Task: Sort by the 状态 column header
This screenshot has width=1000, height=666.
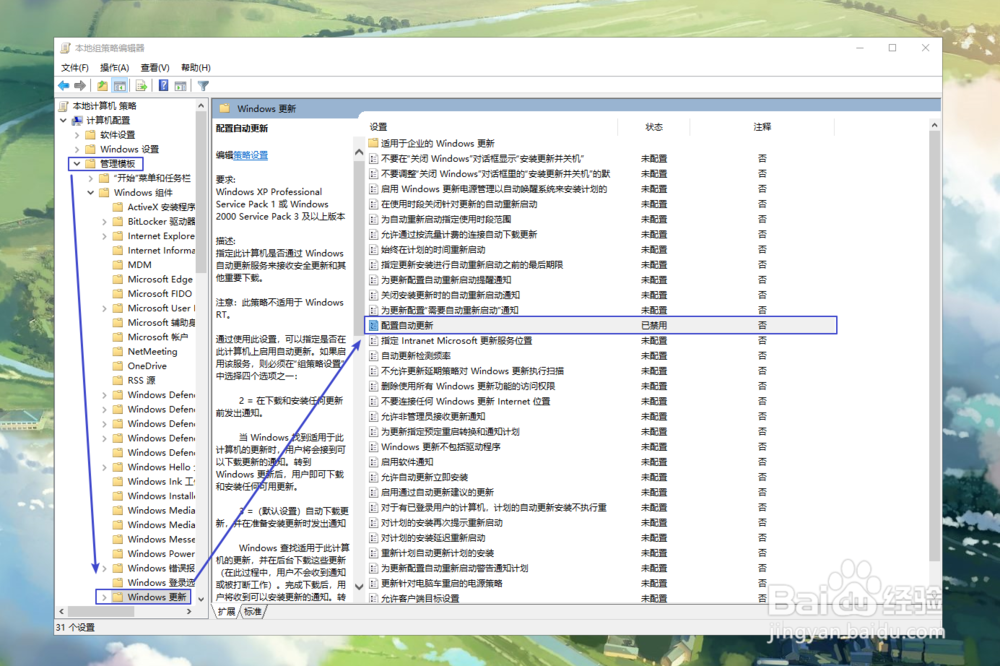Action: [x=654, y=127]
